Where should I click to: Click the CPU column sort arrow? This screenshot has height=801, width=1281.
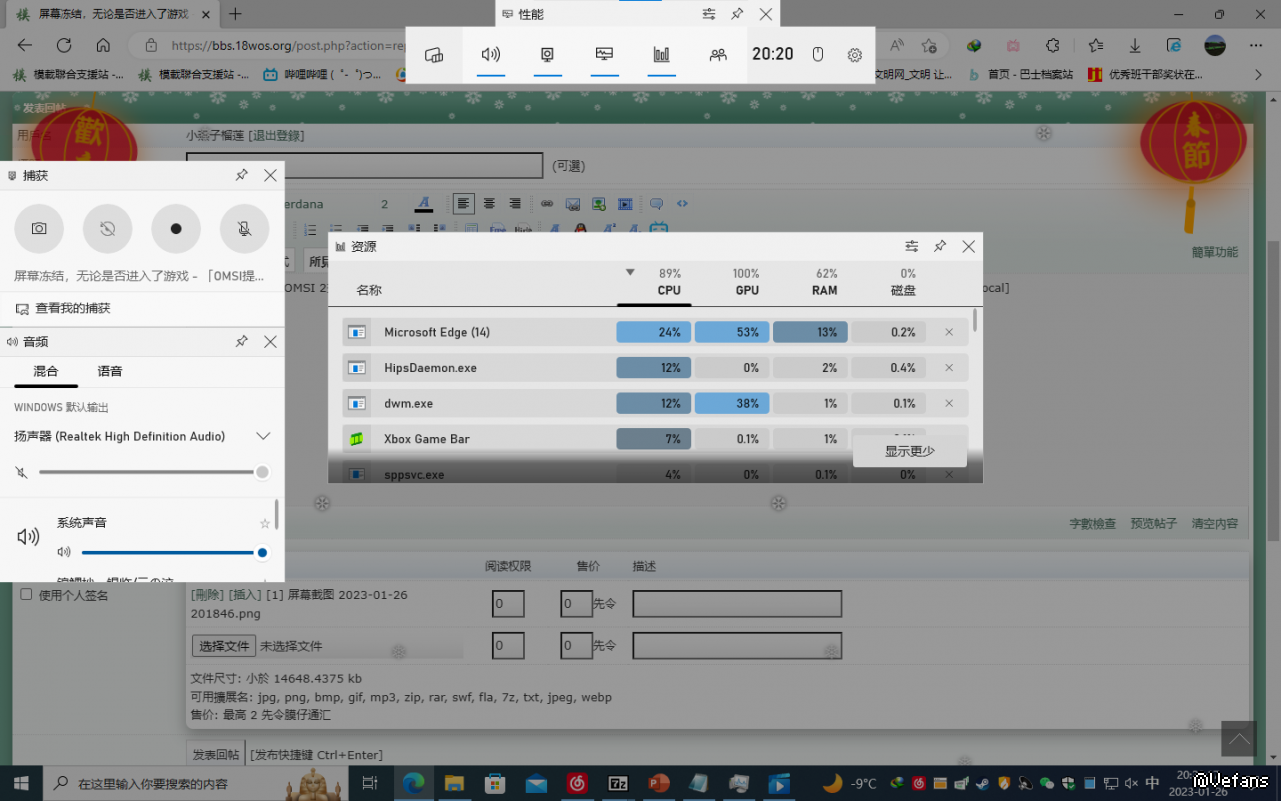(x=630, y=272)
